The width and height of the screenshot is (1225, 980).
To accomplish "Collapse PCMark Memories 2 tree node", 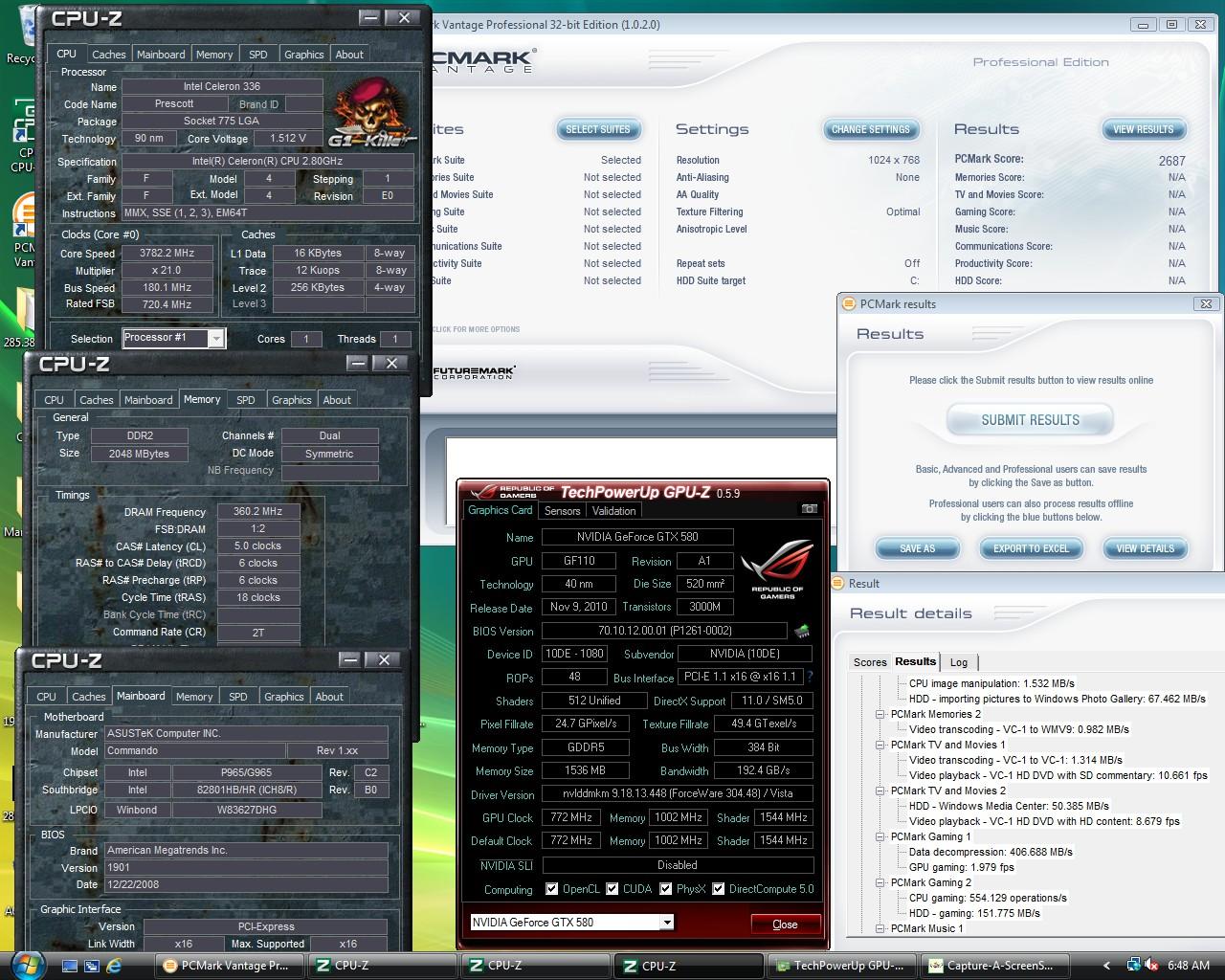I will tap(880, 714).
